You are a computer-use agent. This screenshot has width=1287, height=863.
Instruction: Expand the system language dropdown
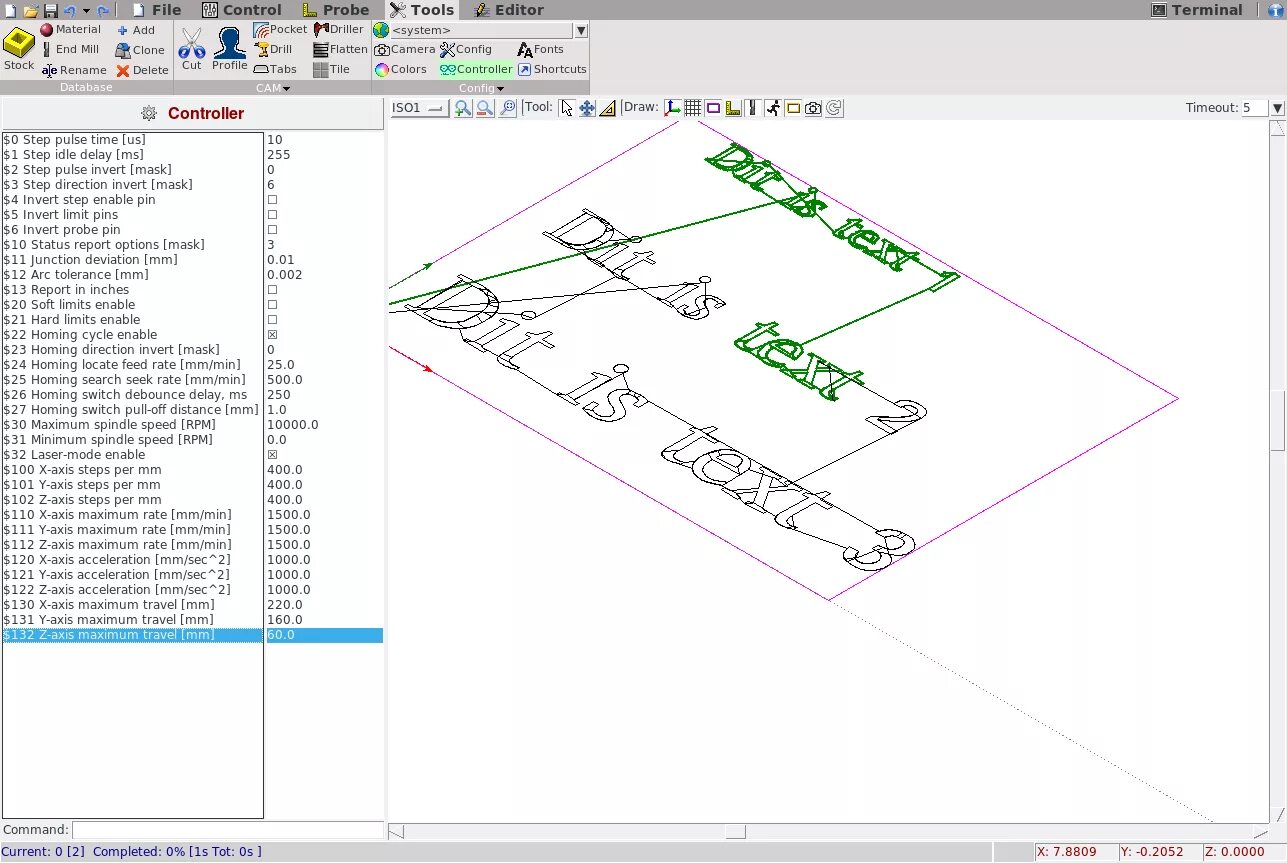pos(581,30)
